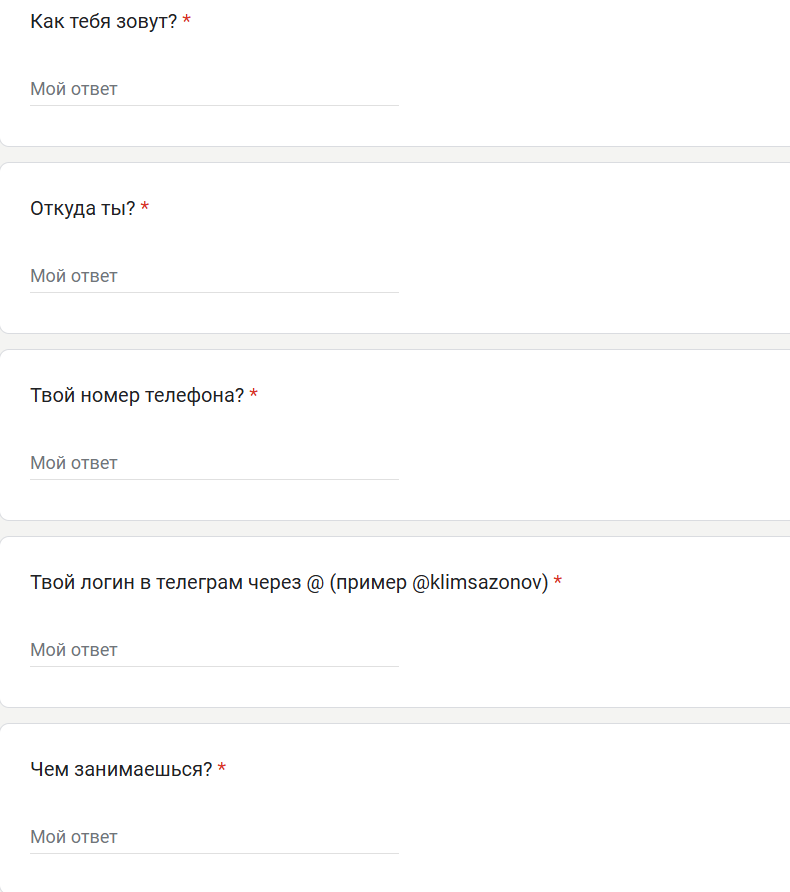Screen dimensions: 790x892
Task: Click the red asterisk beside 'Чем занимаешься?'
Action: 222,769
